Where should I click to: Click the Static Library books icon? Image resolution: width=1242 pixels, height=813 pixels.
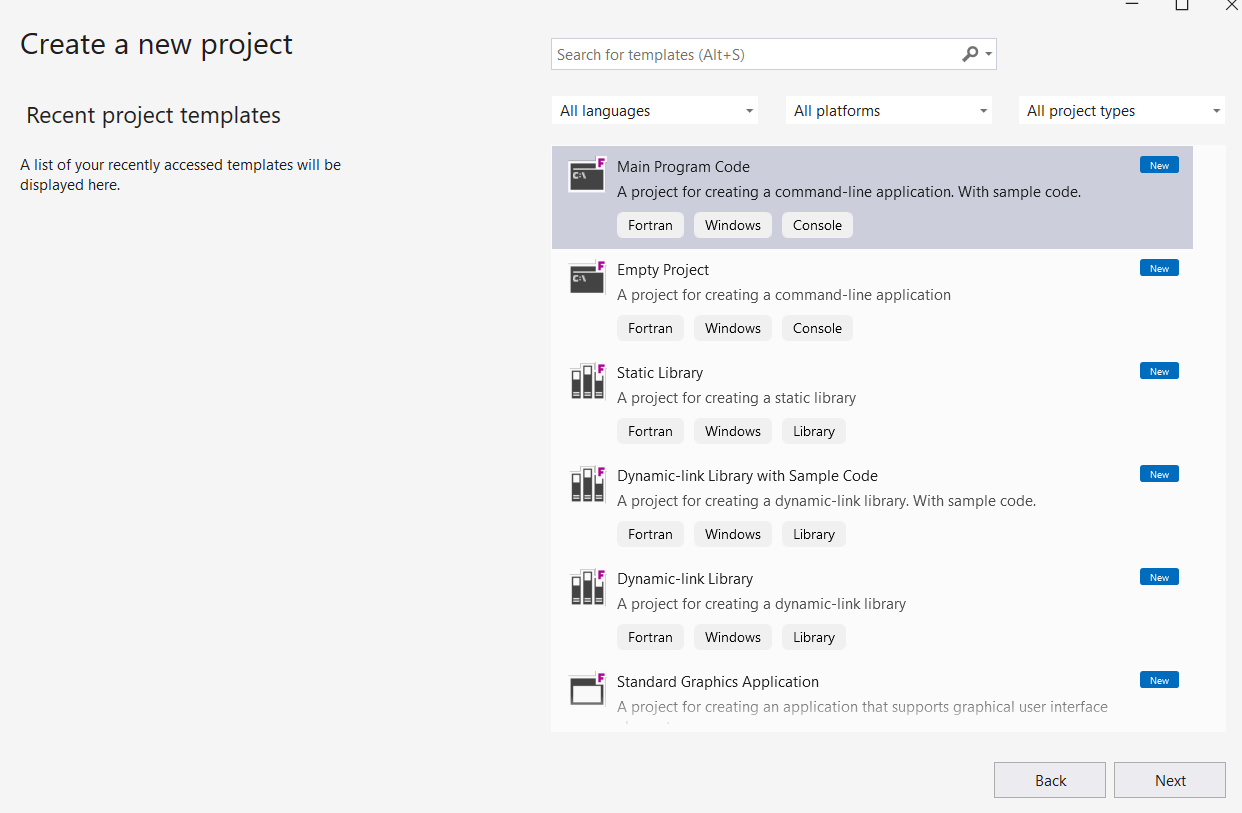[588, 381]
